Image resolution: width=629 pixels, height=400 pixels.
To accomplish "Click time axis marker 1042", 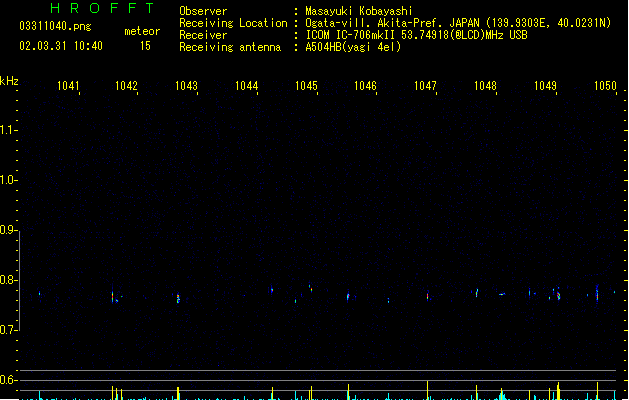I will (x=126, y=86).
